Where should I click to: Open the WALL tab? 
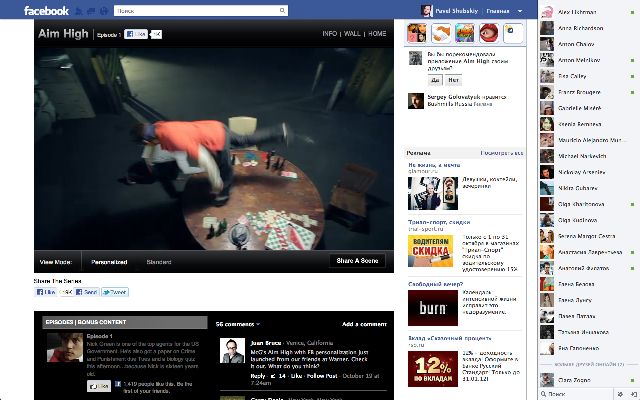(352, 33)
